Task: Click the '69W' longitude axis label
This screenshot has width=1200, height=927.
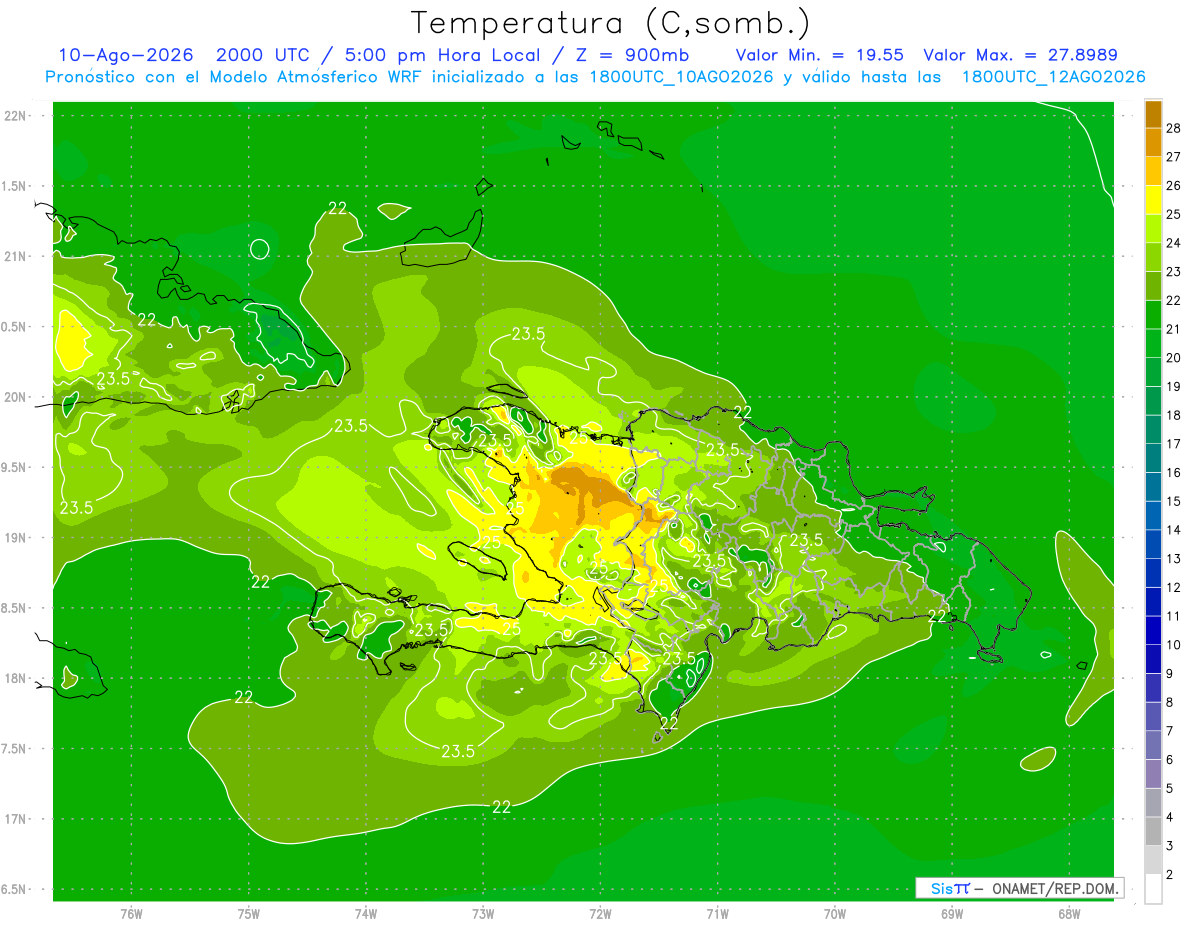Action: coord(952,914)
